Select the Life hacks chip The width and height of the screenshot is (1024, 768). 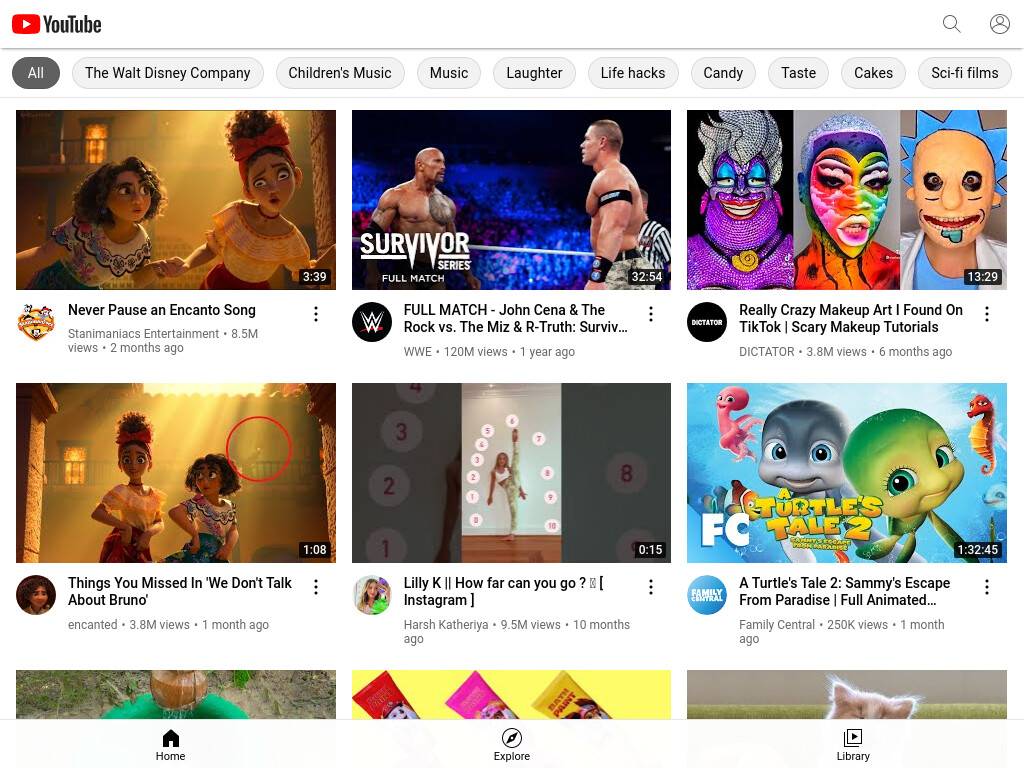pos(633,73)
